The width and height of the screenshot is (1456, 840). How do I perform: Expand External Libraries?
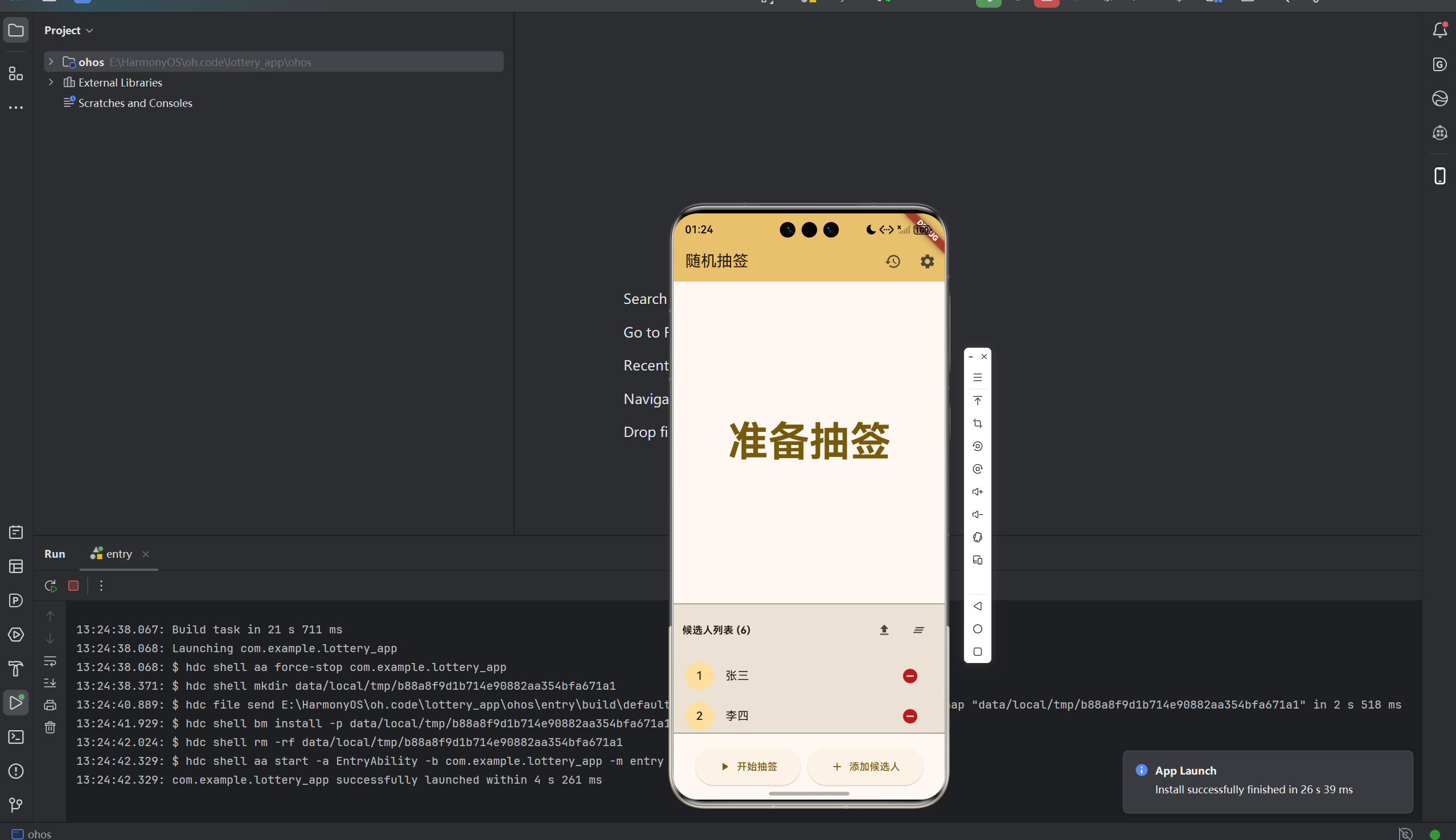click(x=51, y=82)
